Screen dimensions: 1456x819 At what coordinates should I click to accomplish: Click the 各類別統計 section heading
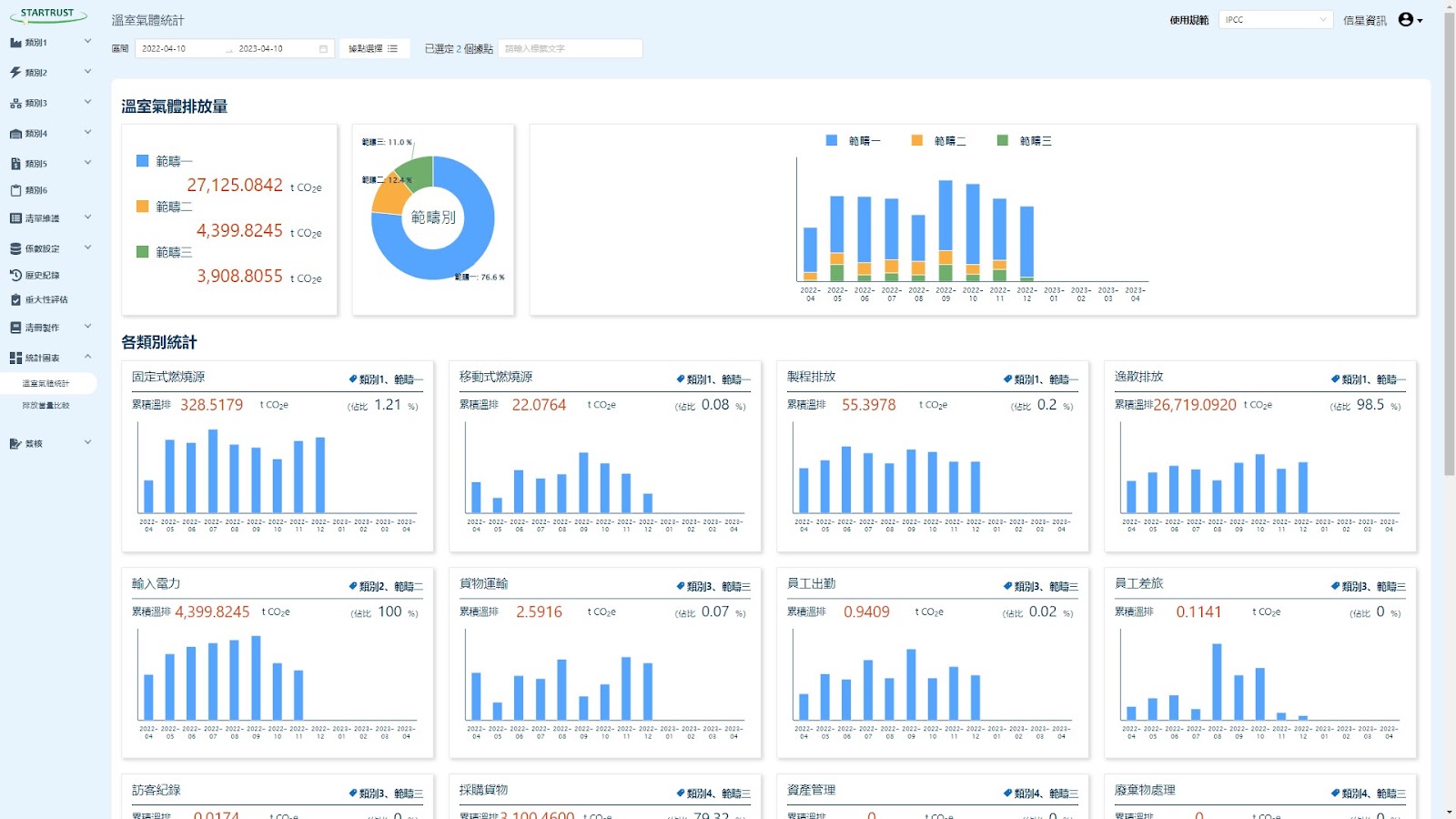[x=159, y=343]
